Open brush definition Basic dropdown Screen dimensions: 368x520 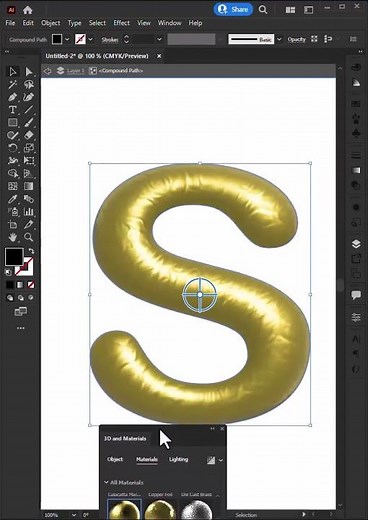tap(279, 39)
